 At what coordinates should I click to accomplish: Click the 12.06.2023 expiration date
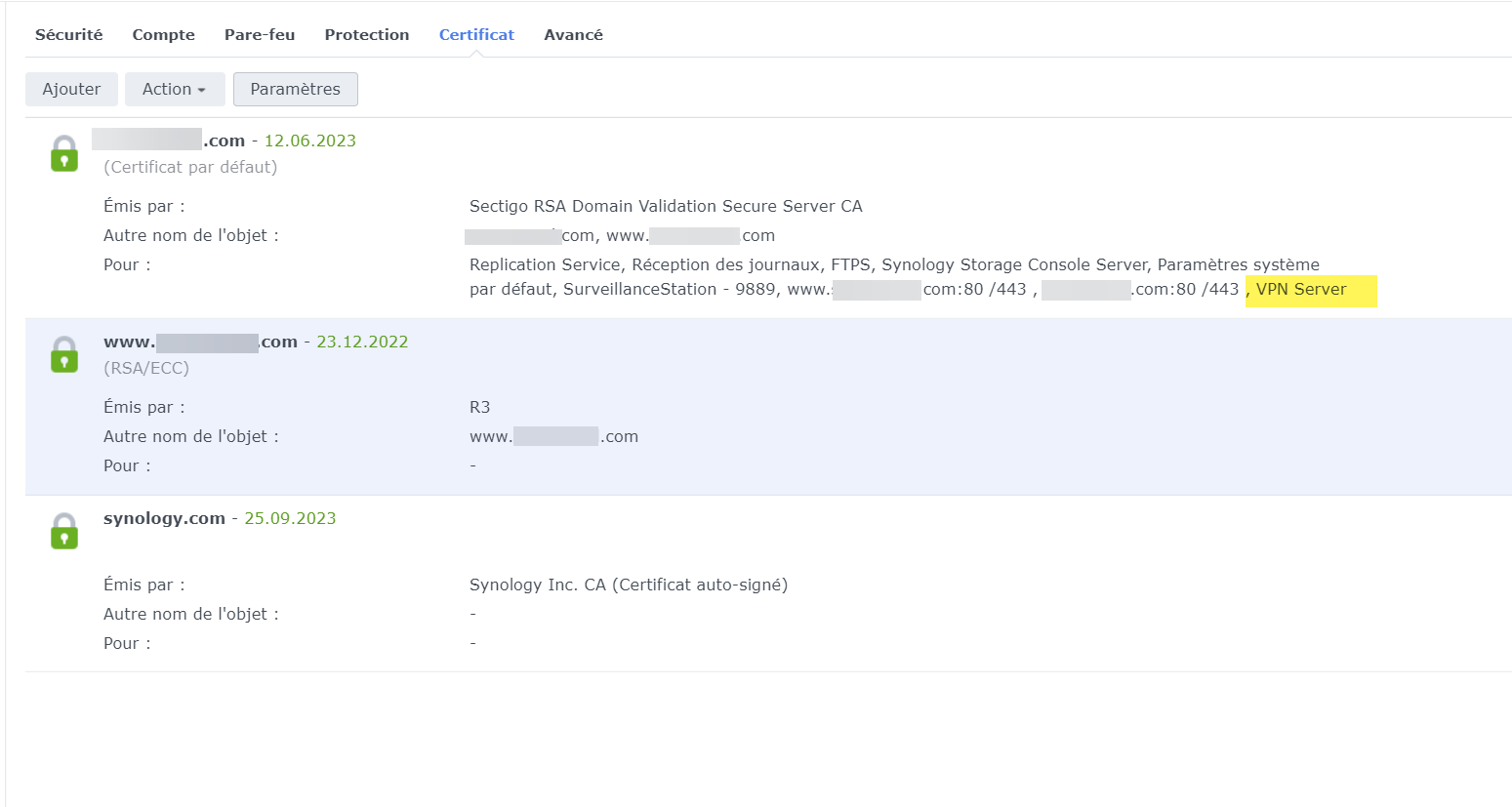(x=310, y=141)
